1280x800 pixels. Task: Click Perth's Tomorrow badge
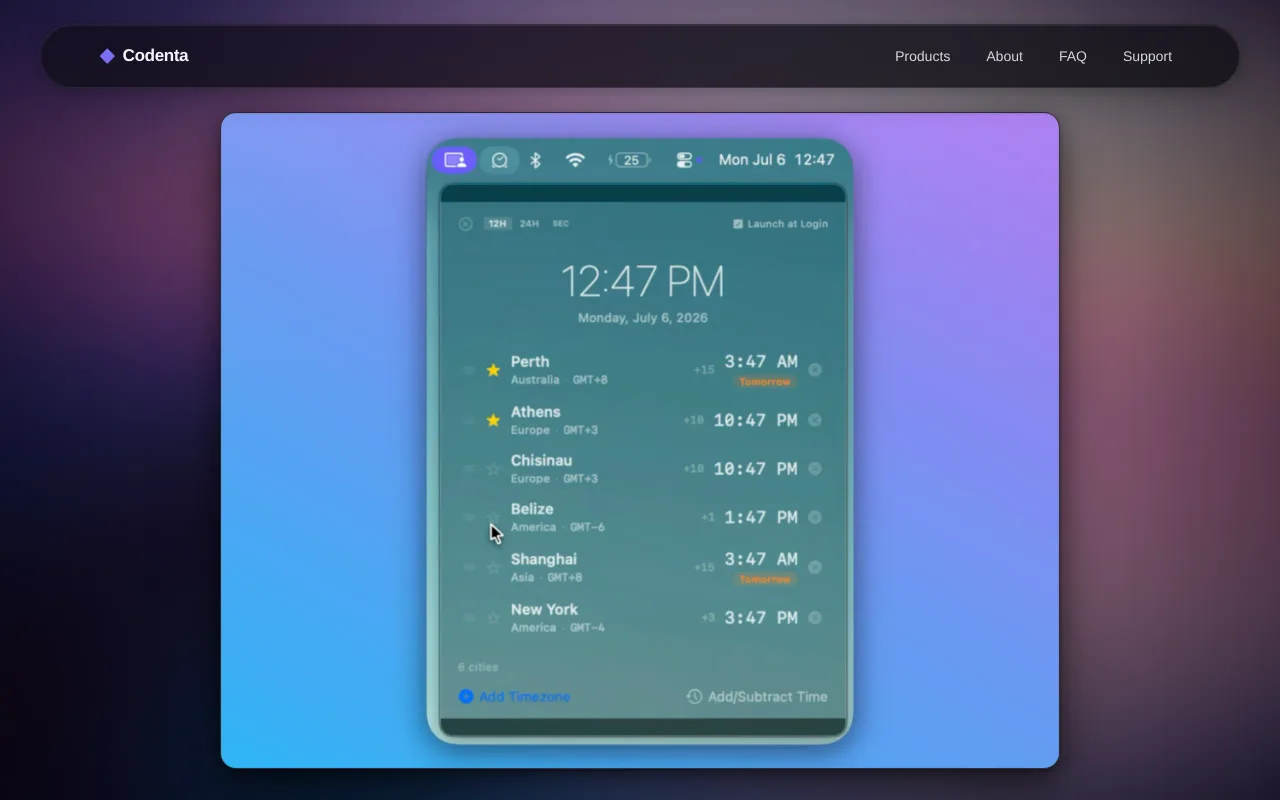tap(765, 382)
